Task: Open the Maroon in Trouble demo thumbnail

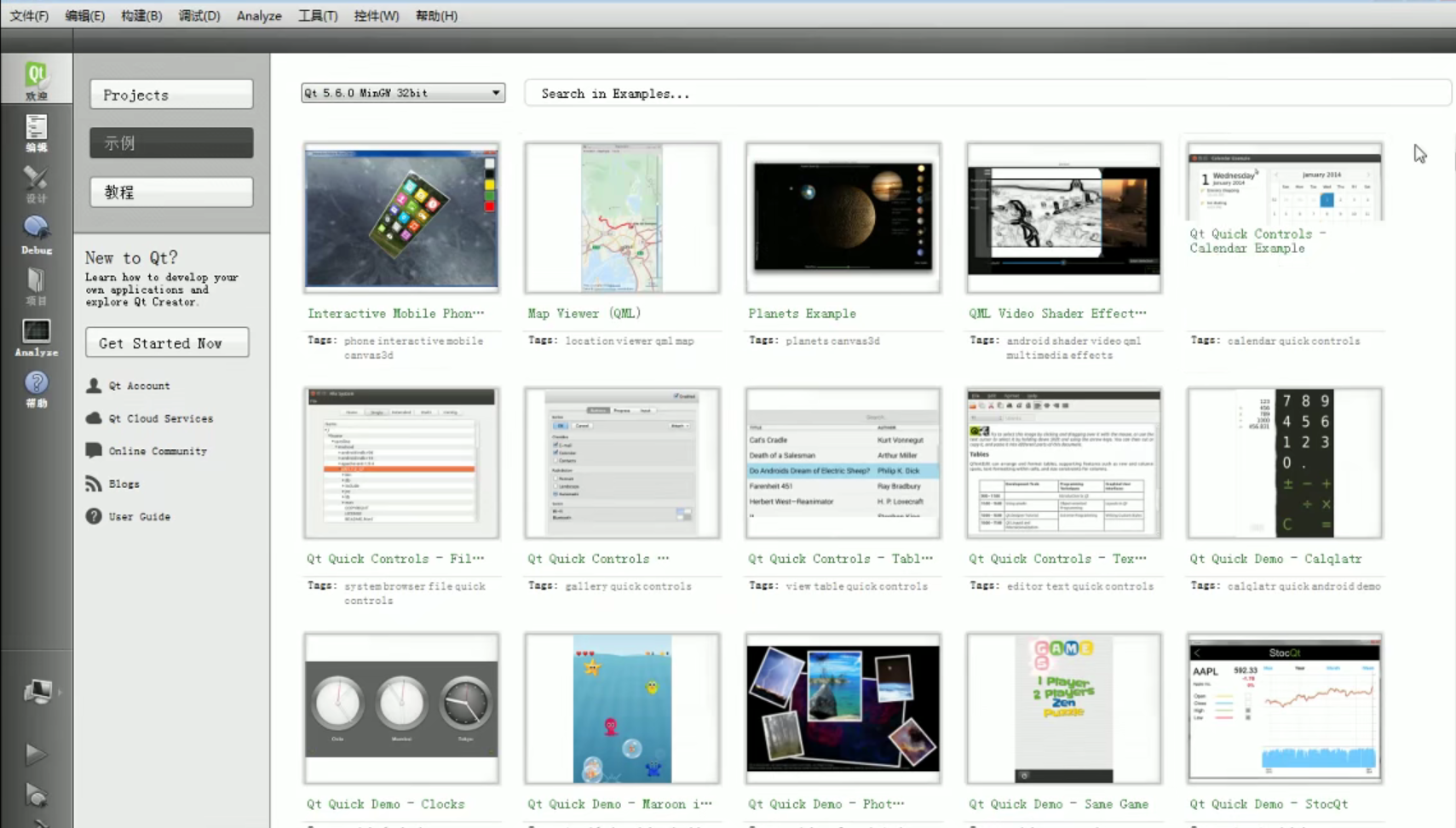Action: point(622,709)
